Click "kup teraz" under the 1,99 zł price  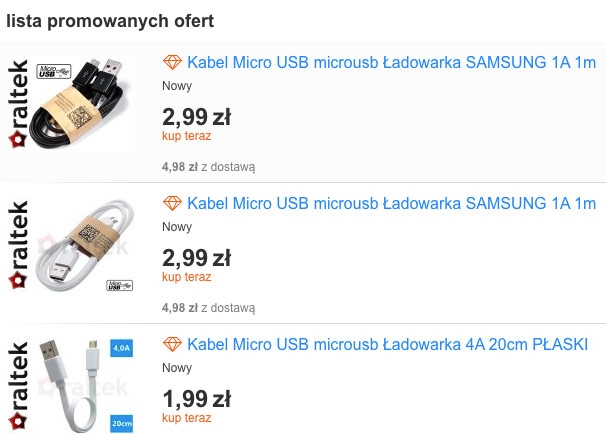click(186, 418)
